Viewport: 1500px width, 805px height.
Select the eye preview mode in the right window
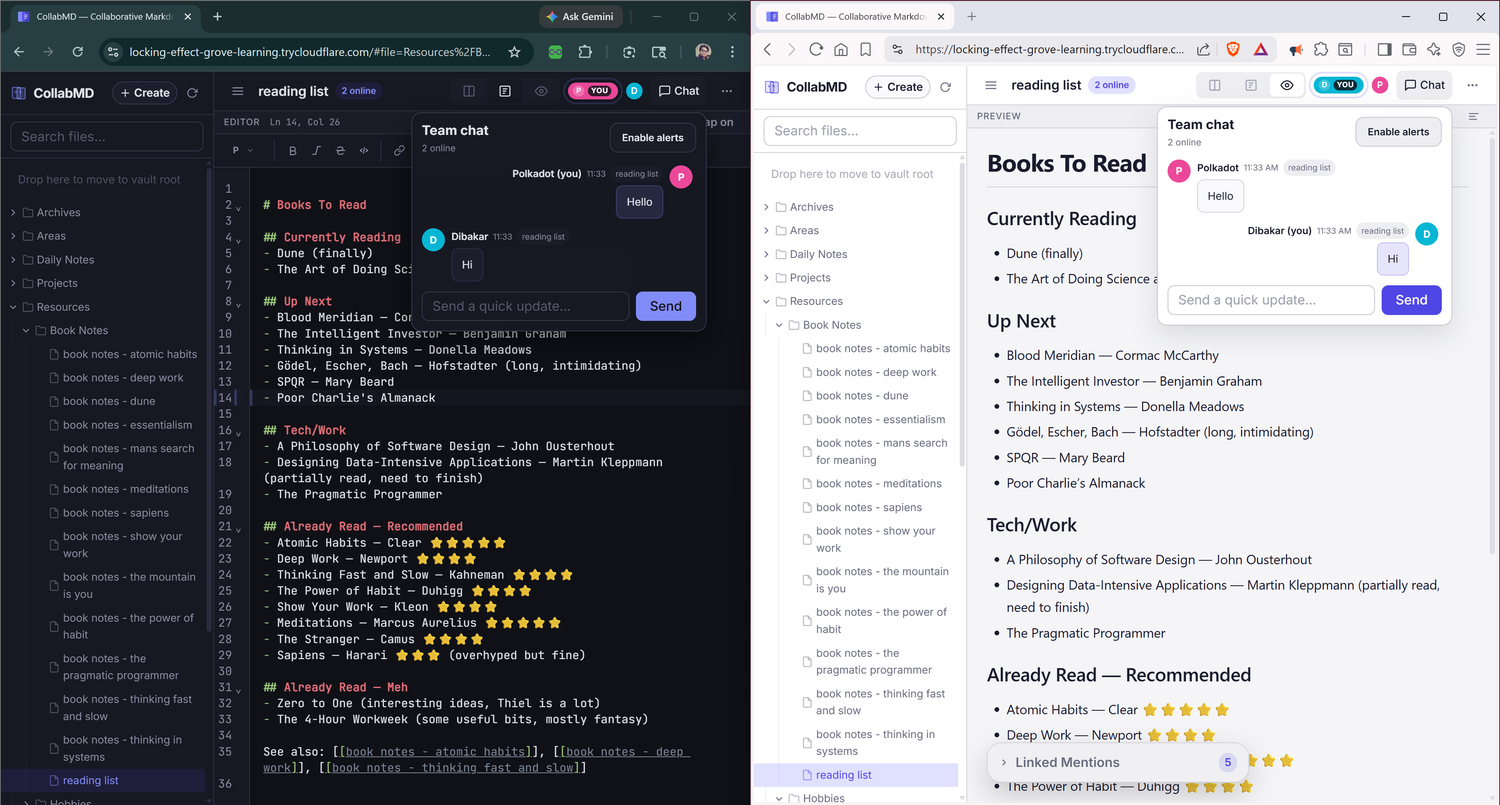[1287, 85]
